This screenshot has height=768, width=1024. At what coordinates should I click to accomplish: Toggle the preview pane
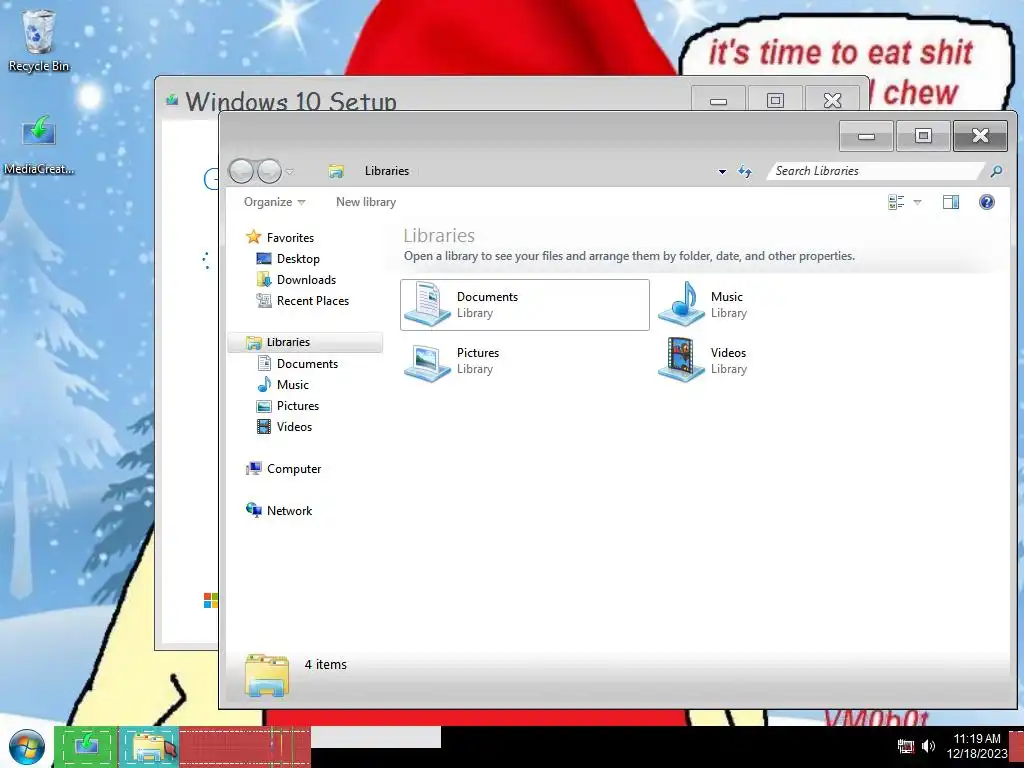tap(951, 202)
